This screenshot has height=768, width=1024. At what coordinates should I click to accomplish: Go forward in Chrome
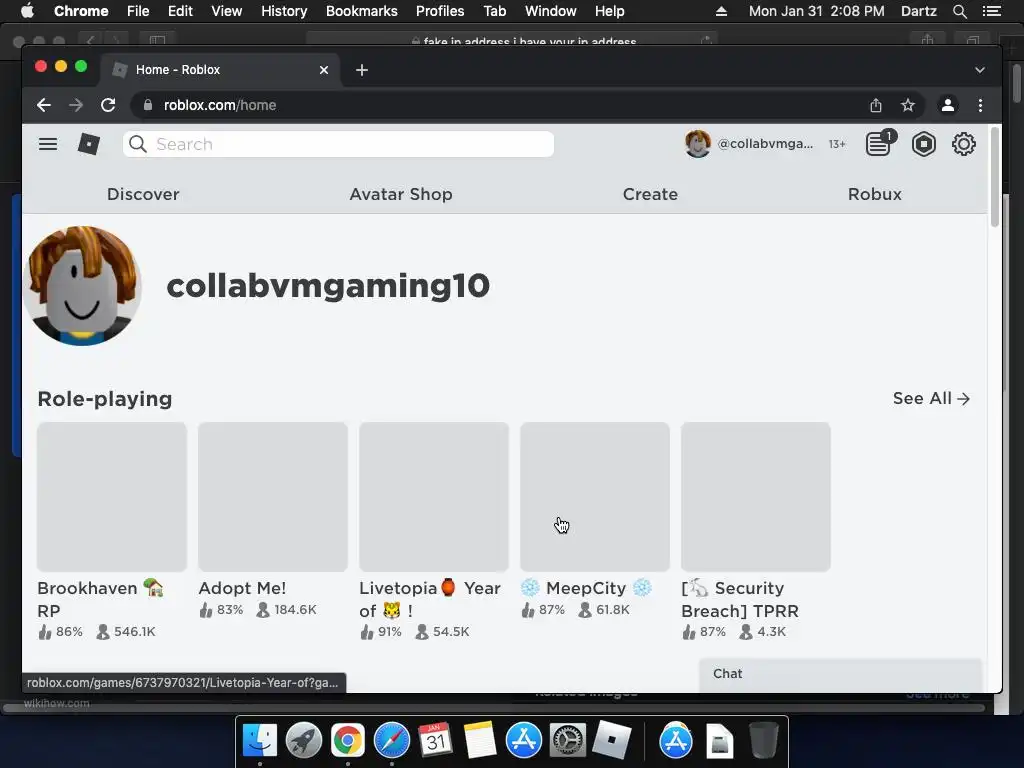click(x=76, y=105)
